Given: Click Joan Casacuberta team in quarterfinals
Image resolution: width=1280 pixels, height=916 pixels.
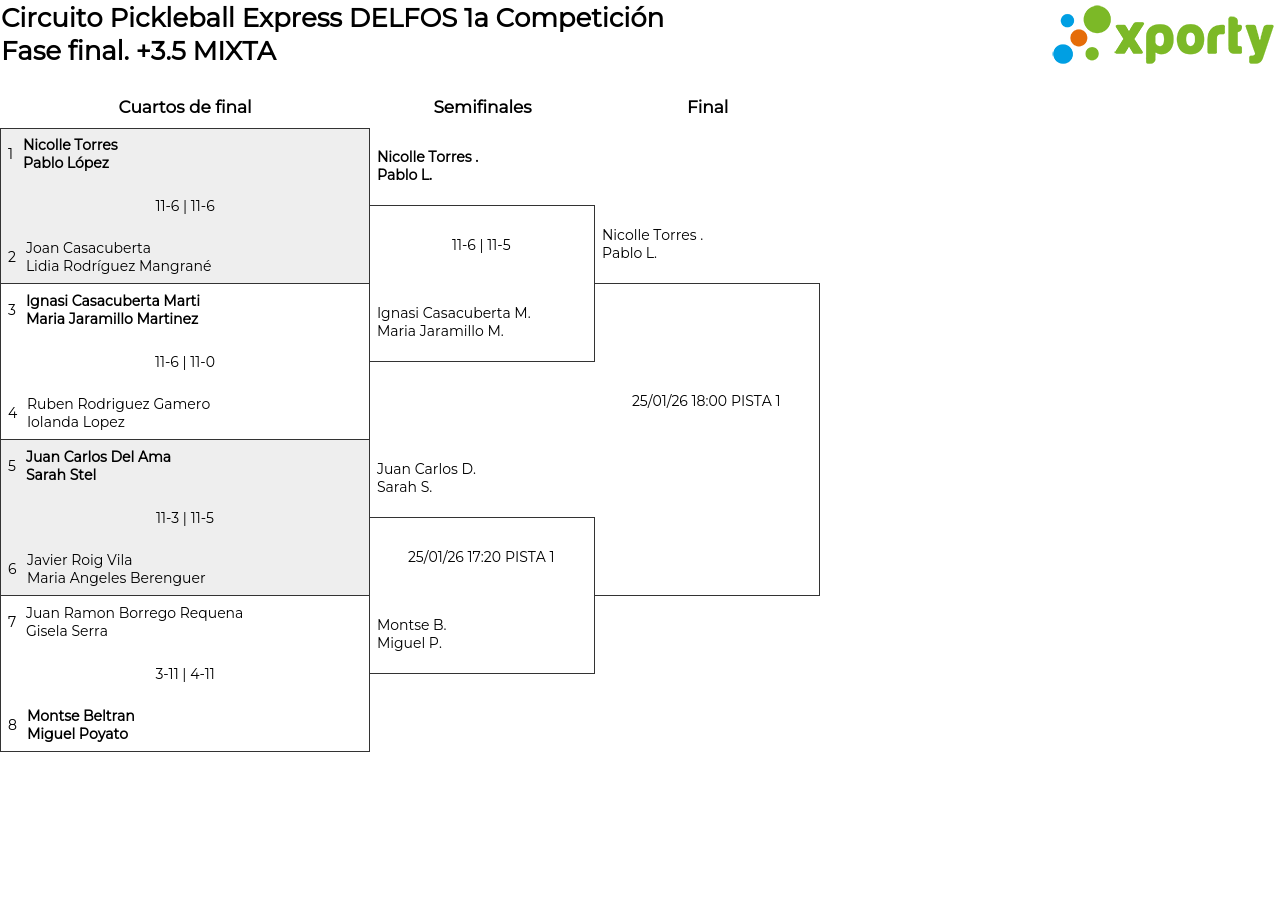Looking at the screenshot, I should click(x=118, y=257).
